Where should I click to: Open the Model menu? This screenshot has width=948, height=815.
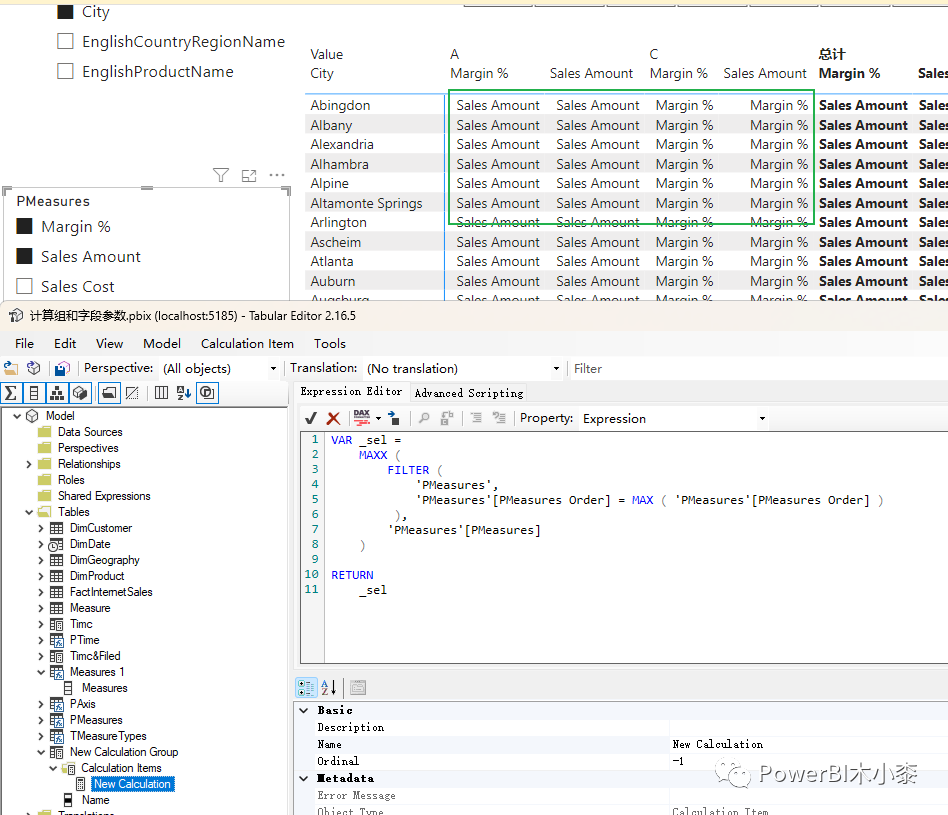coord(162,343)
